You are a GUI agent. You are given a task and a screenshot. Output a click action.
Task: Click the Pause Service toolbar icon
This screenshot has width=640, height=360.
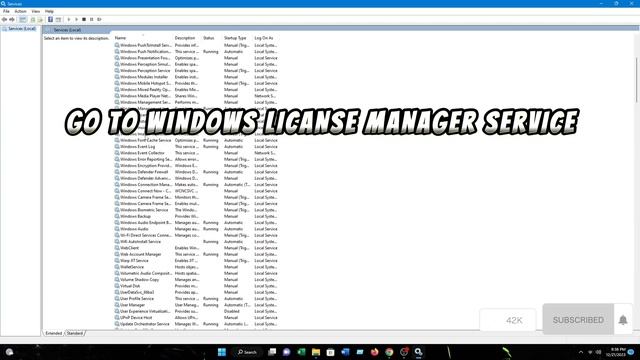[91, 19]
